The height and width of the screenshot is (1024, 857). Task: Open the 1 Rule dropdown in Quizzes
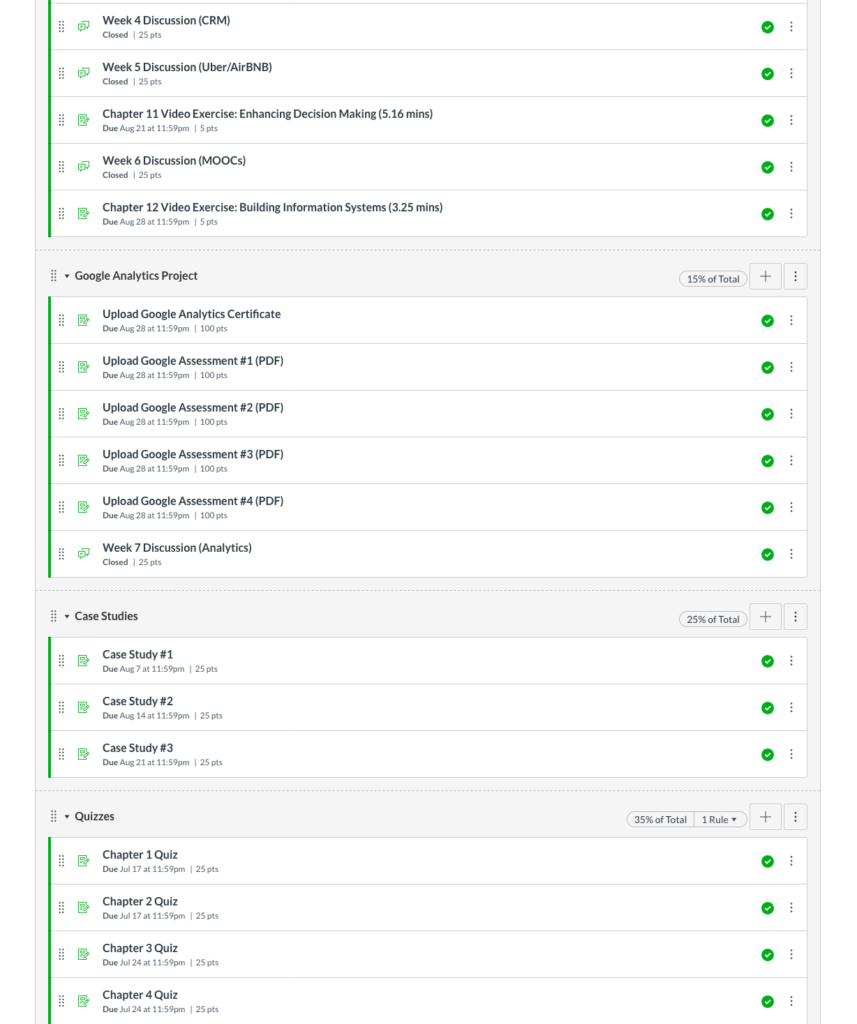point(721,819)
